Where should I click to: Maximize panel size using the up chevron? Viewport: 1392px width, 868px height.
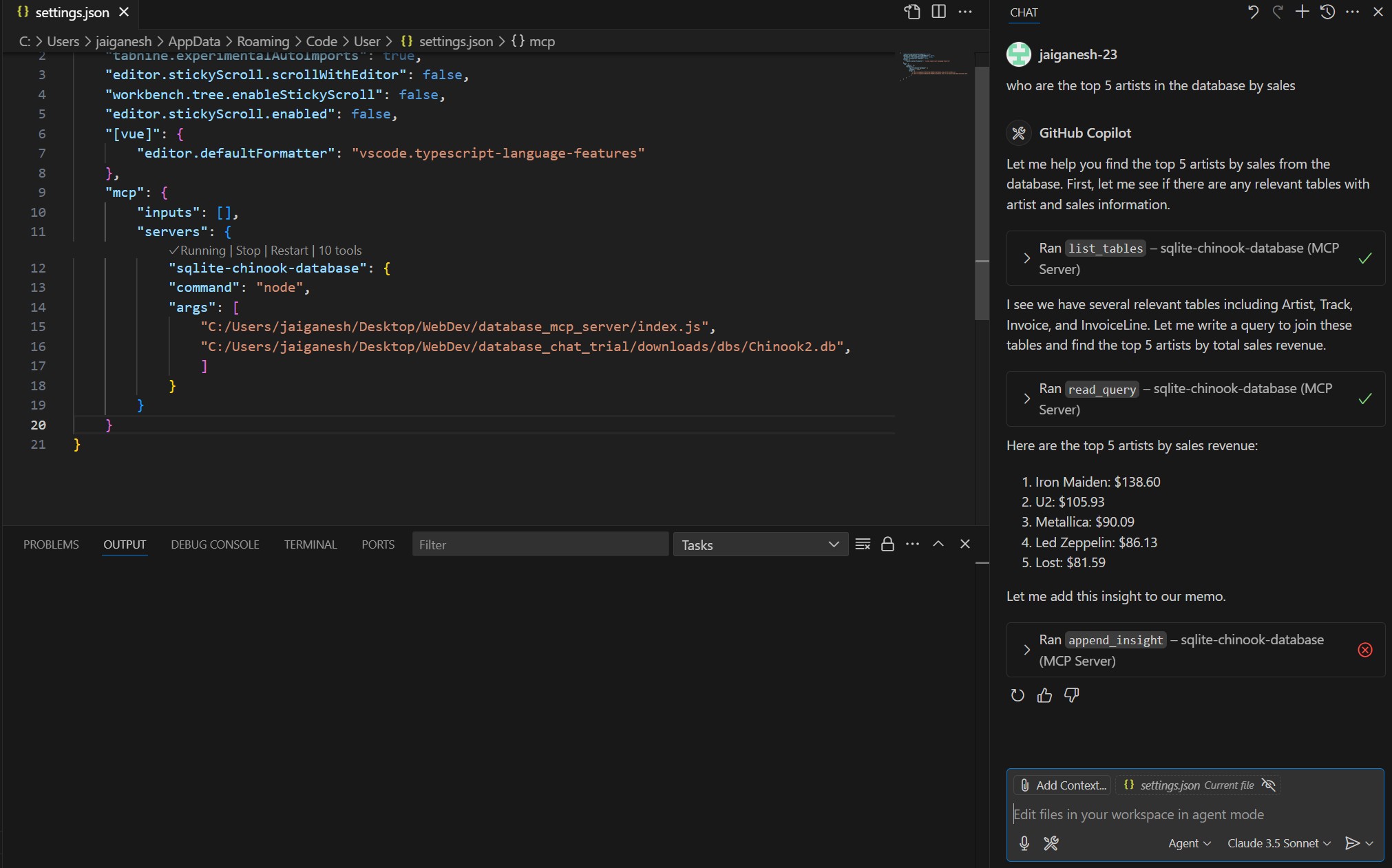tap(938, 544)
